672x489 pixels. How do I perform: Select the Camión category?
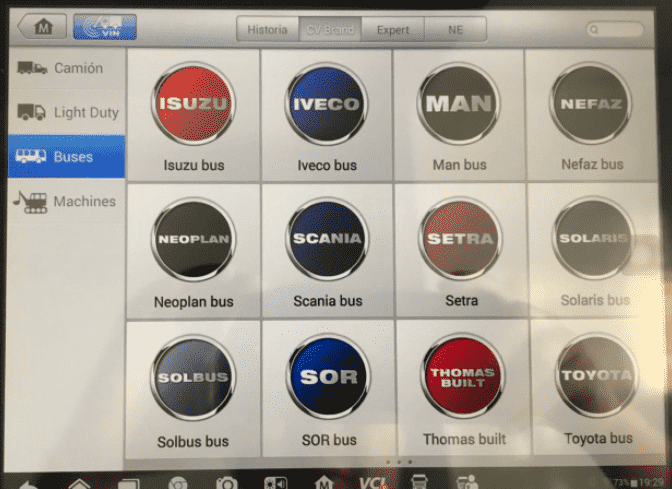[x=66, y=68]
